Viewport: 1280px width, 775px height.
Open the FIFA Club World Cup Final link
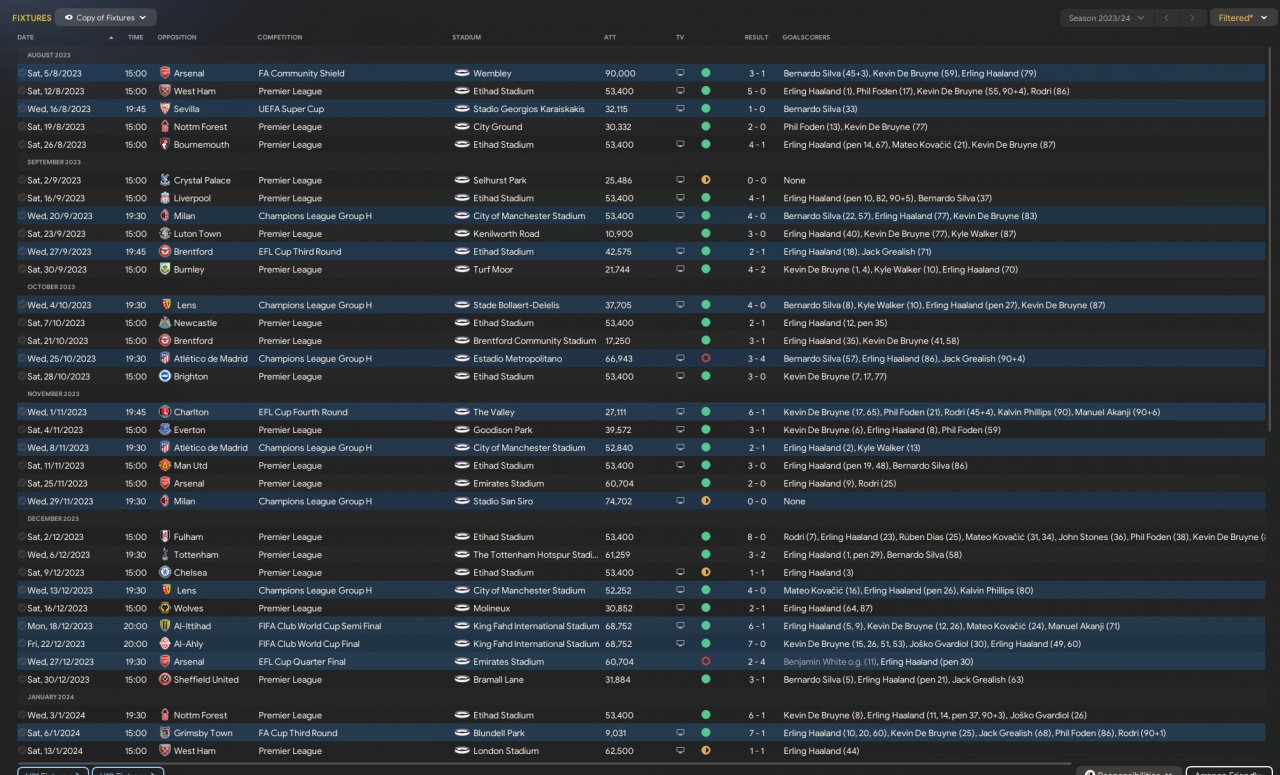309,644
